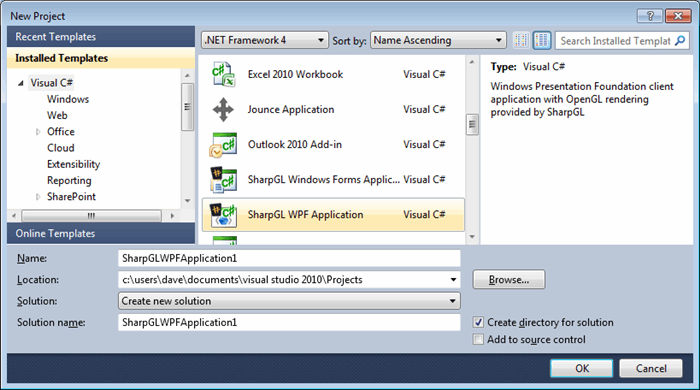Enable Add to source control checkbox
The width and height of the screenshot is (700, 390).
[x=478, y=340]
